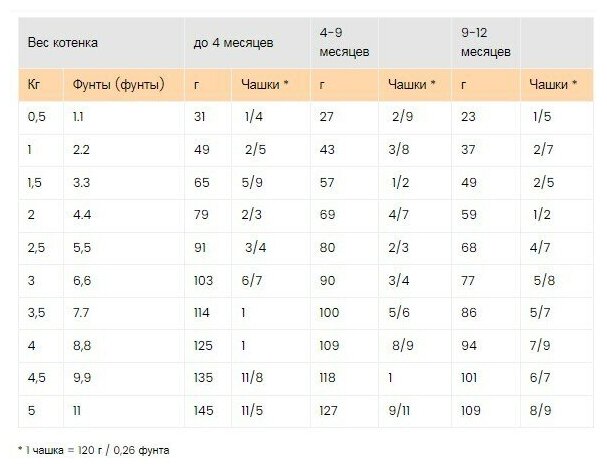
Task: Click the "11/5" cups cell
Action: pos(254,411)
